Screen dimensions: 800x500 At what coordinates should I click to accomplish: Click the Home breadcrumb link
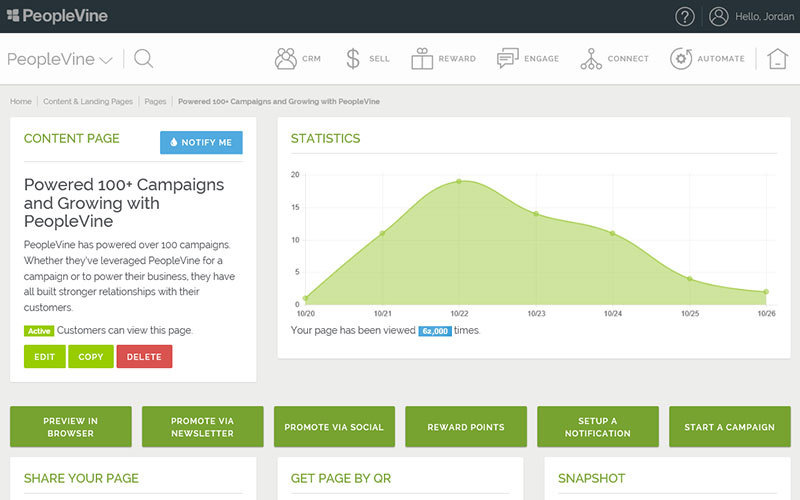pyautogui.click(x=21, y=102)
